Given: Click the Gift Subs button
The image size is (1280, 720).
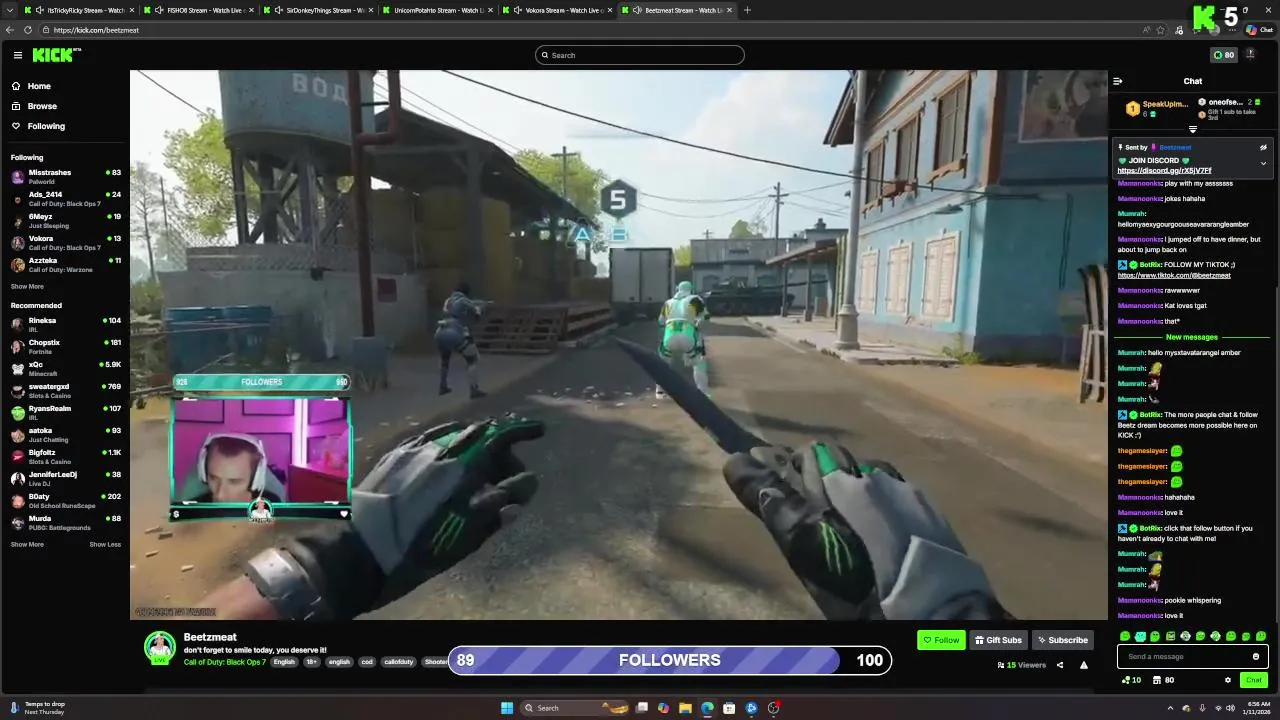Looking at the screenshot, I should 998,640.
